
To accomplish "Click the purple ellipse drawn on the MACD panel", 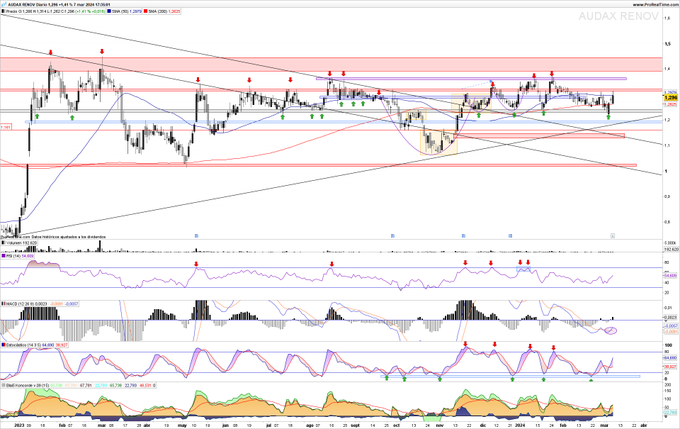I will click(x=611, y=331).
